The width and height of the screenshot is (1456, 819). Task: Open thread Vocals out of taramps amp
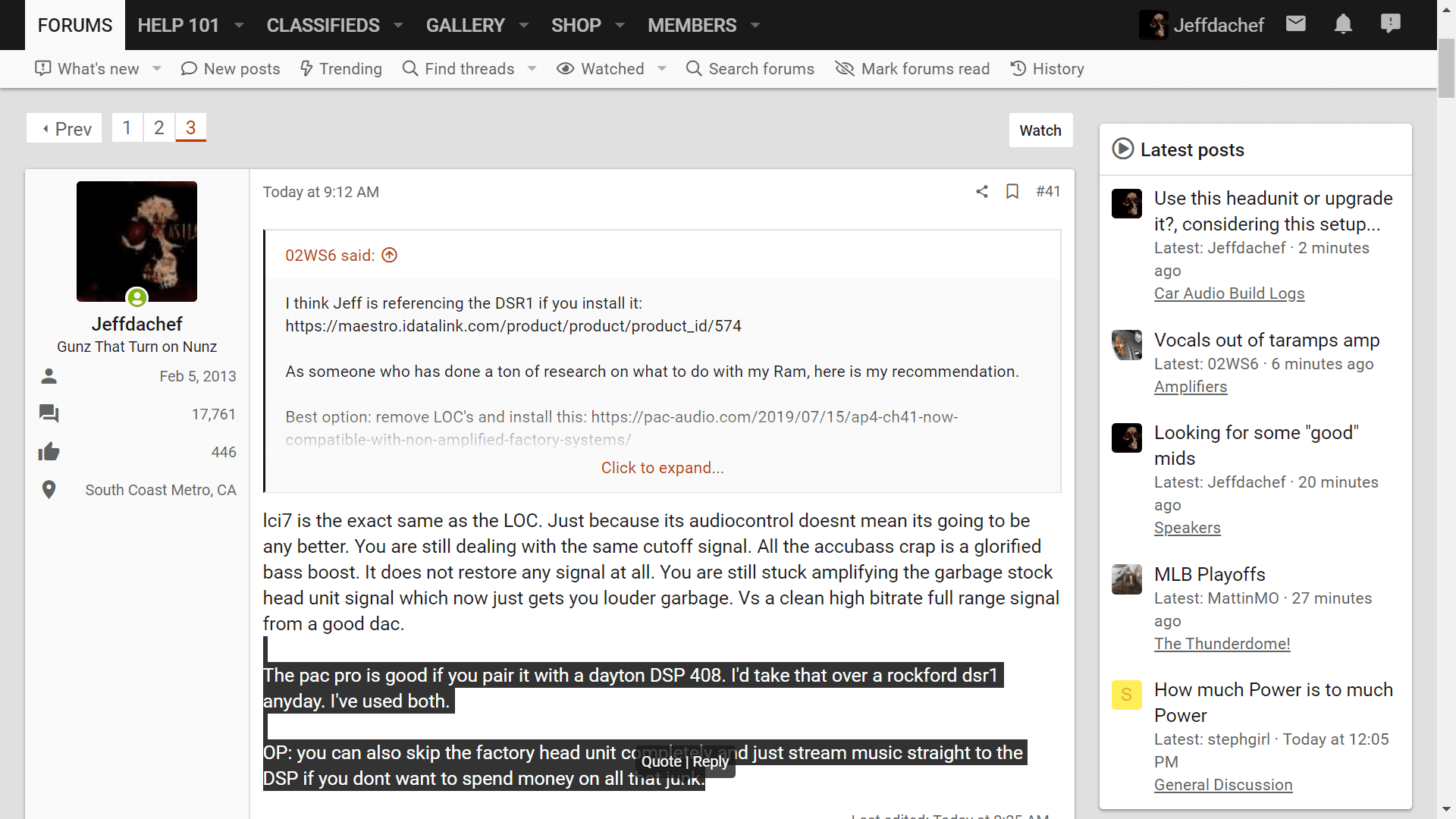click(x=1267, y=340)
